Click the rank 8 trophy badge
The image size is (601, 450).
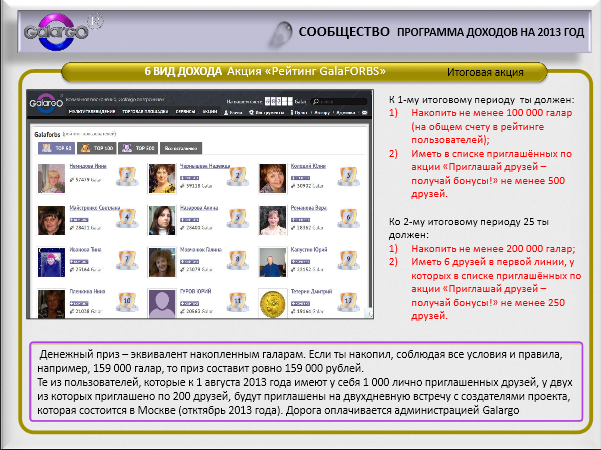238,260
